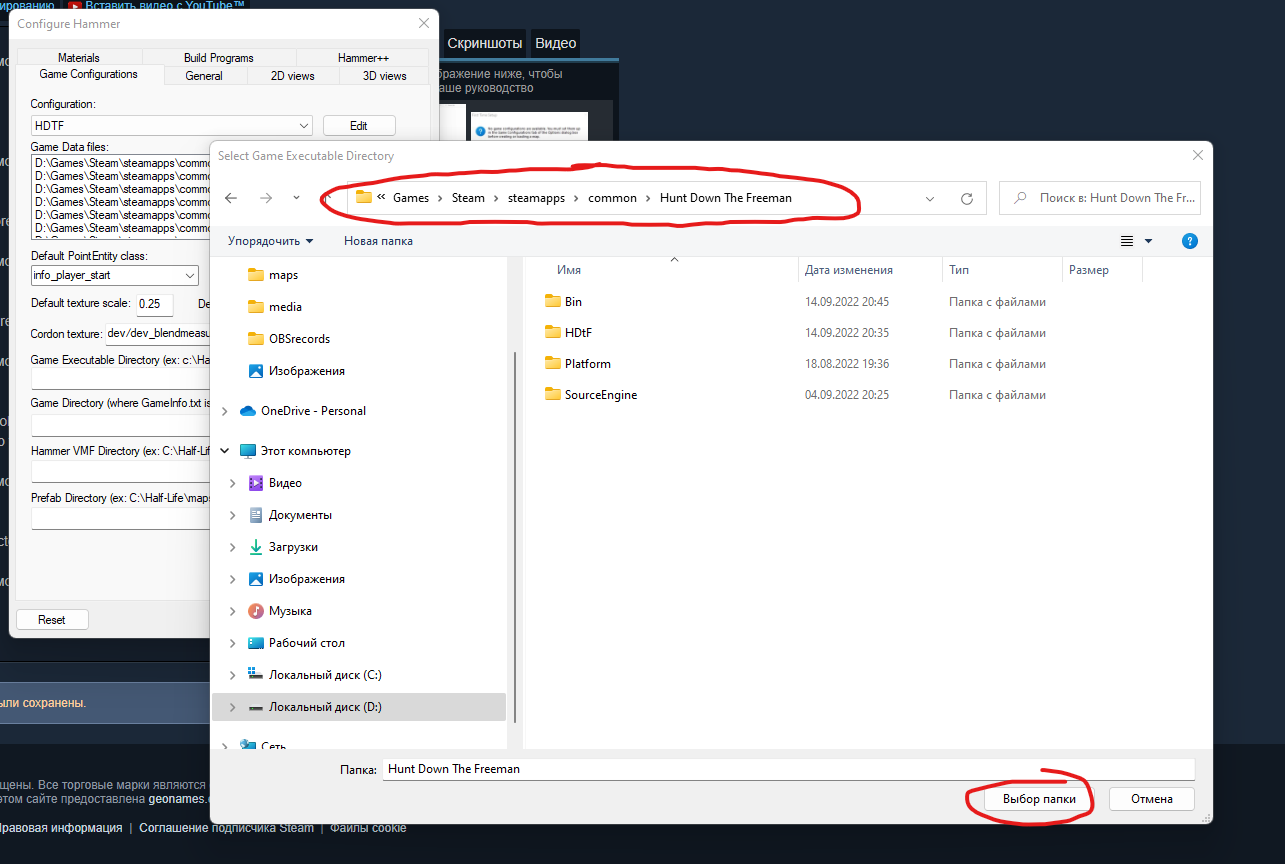1285x864 pixels.
Task: Open the view options menu icon
Action: click(x=1127, y=241)
